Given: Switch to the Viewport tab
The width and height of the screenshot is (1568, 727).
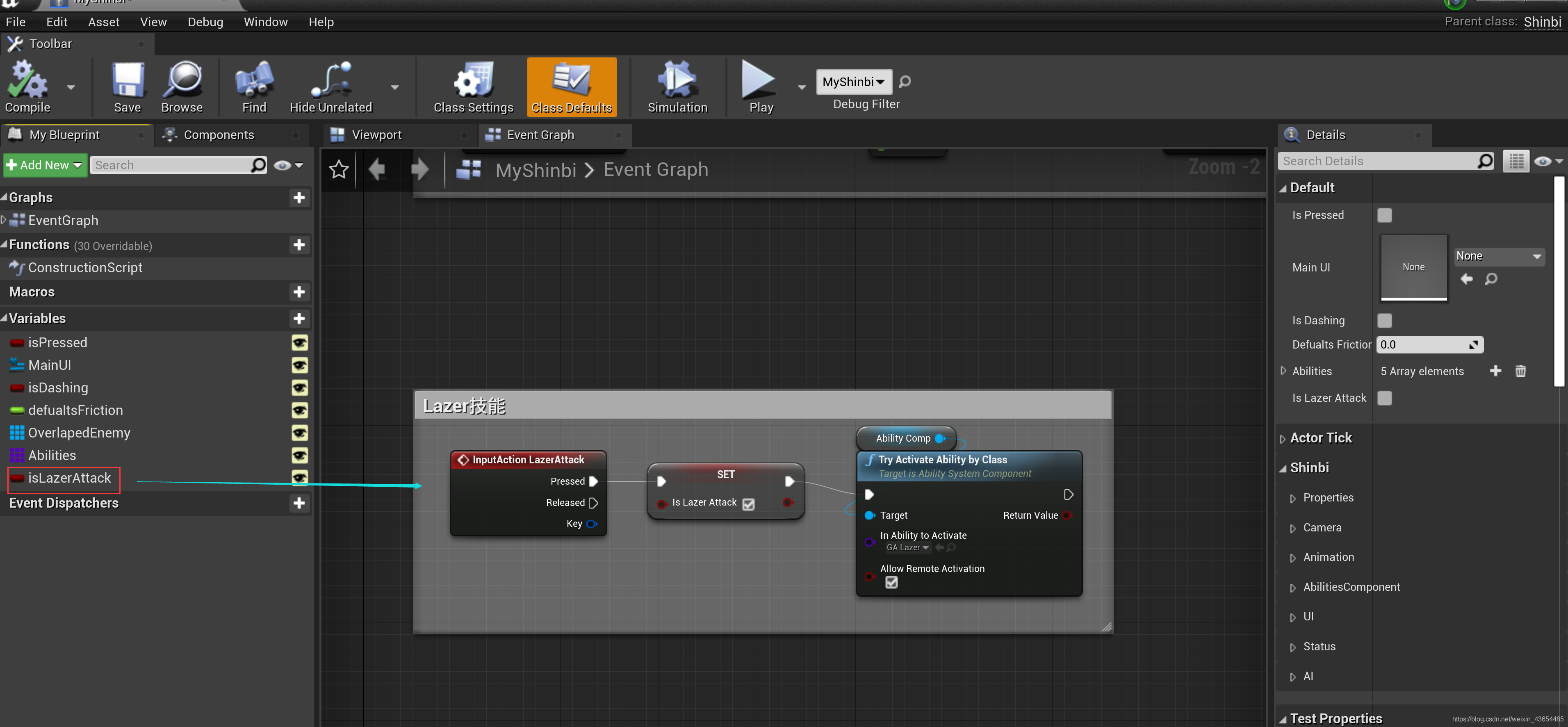Looking at the screenshot, I should (376, 135).
